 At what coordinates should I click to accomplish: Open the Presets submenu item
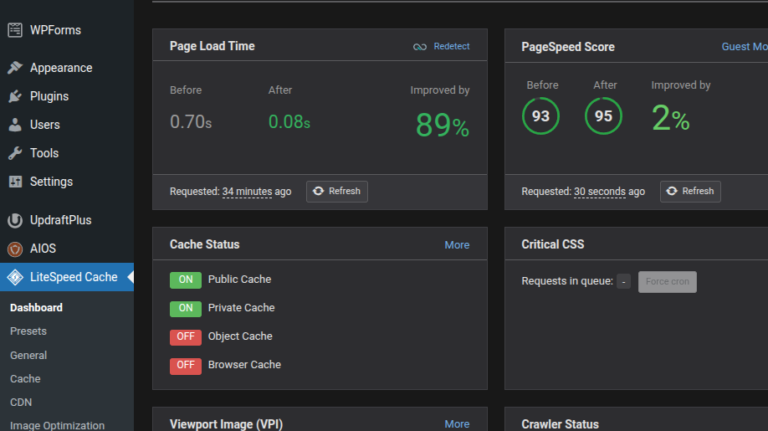(x=28, y=331)
